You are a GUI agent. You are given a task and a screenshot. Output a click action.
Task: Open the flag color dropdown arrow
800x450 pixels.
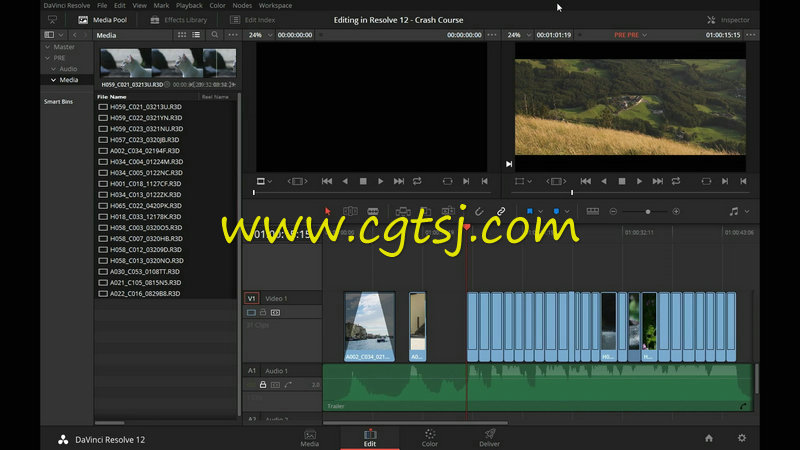click(540, 211)
